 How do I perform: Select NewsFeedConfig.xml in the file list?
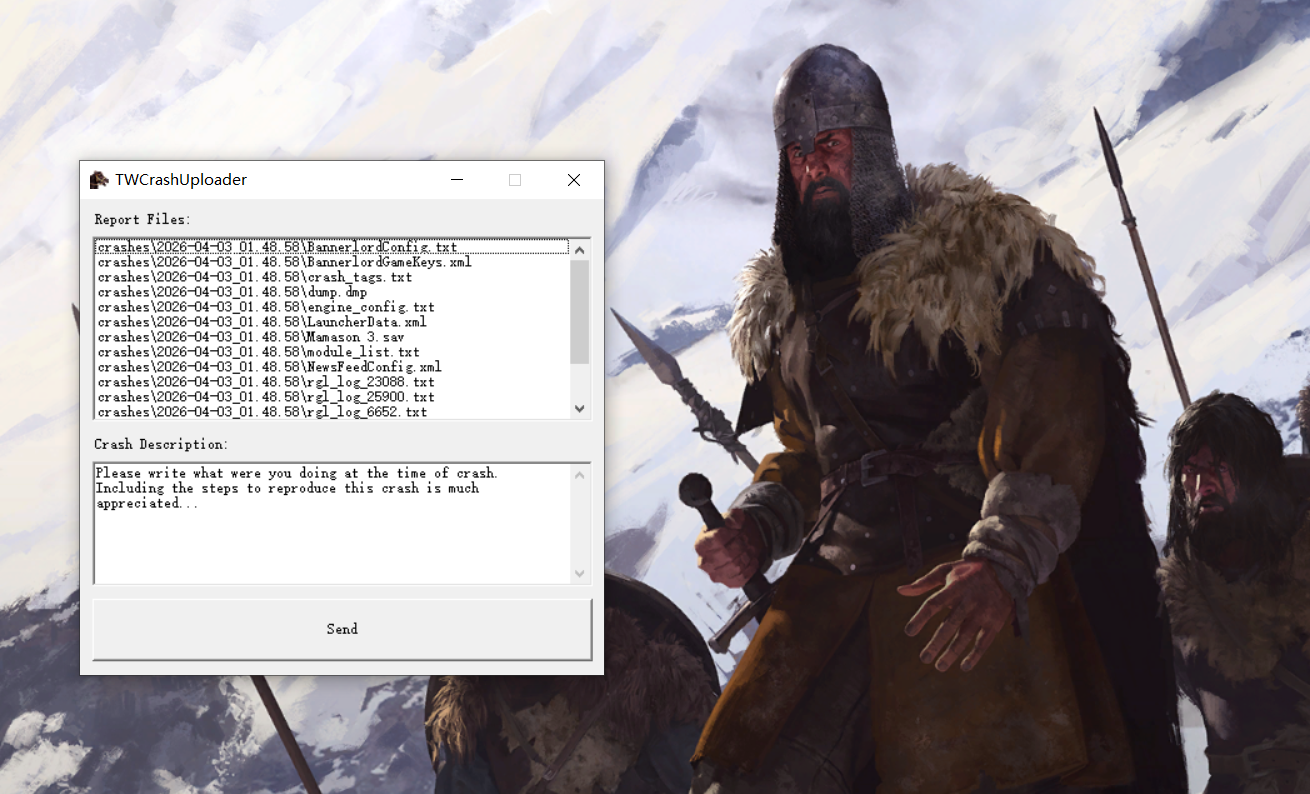tap(269, 367)
